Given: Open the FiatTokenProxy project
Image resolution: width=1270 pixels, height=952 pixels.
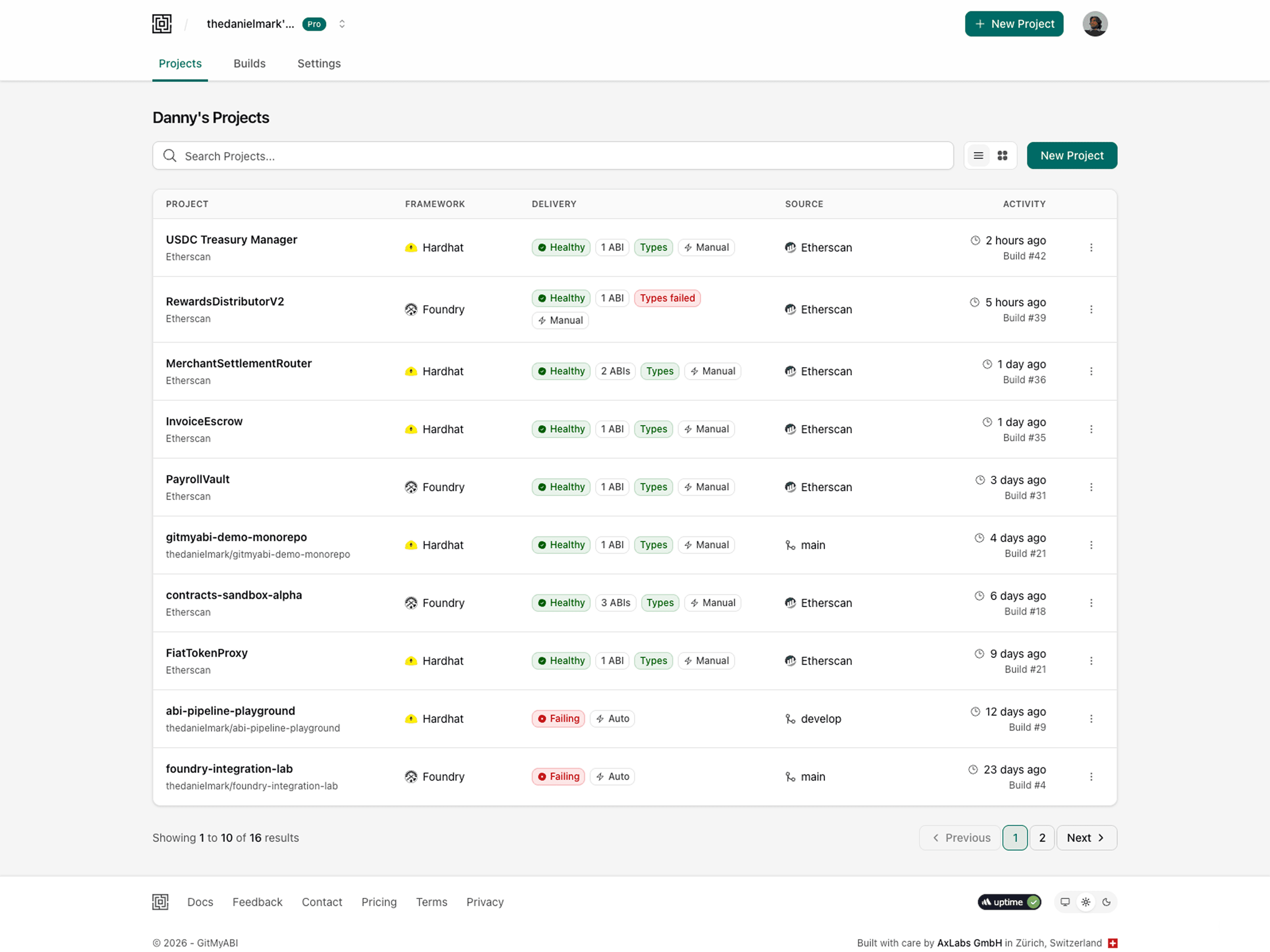Looking at the screenshot, I should [x=207, y=653].
